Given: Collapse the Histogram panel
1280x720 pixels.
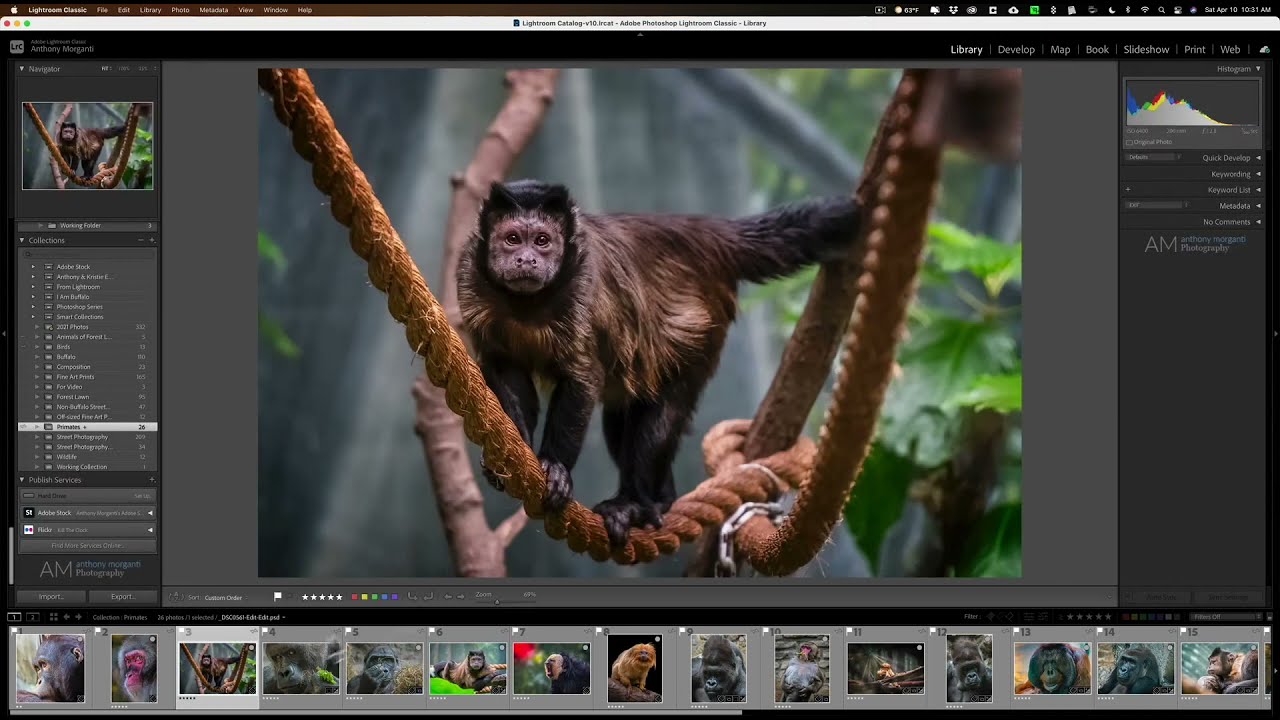Looking at the screenshot, I should 1258,69.
